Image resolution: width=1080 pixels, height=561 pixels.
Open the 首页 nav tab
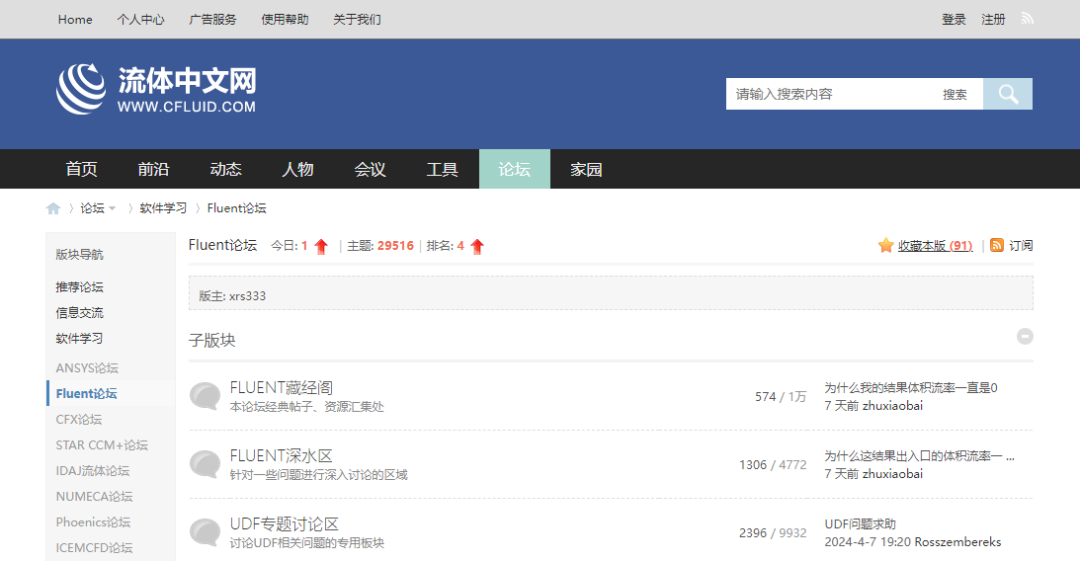coord(81,169)
